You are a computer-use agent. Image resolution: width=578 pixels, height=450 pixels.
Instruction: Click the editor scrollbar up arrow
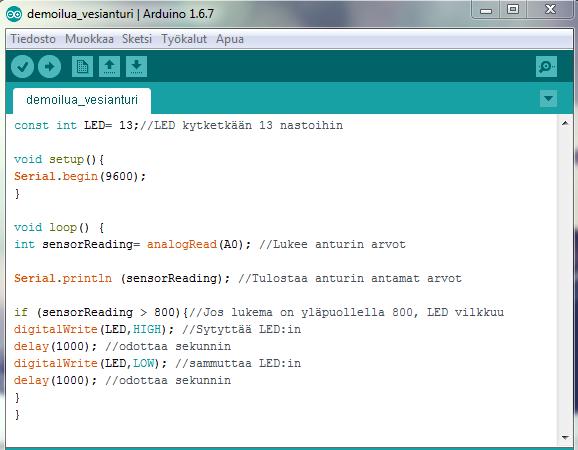pos(565,123)
